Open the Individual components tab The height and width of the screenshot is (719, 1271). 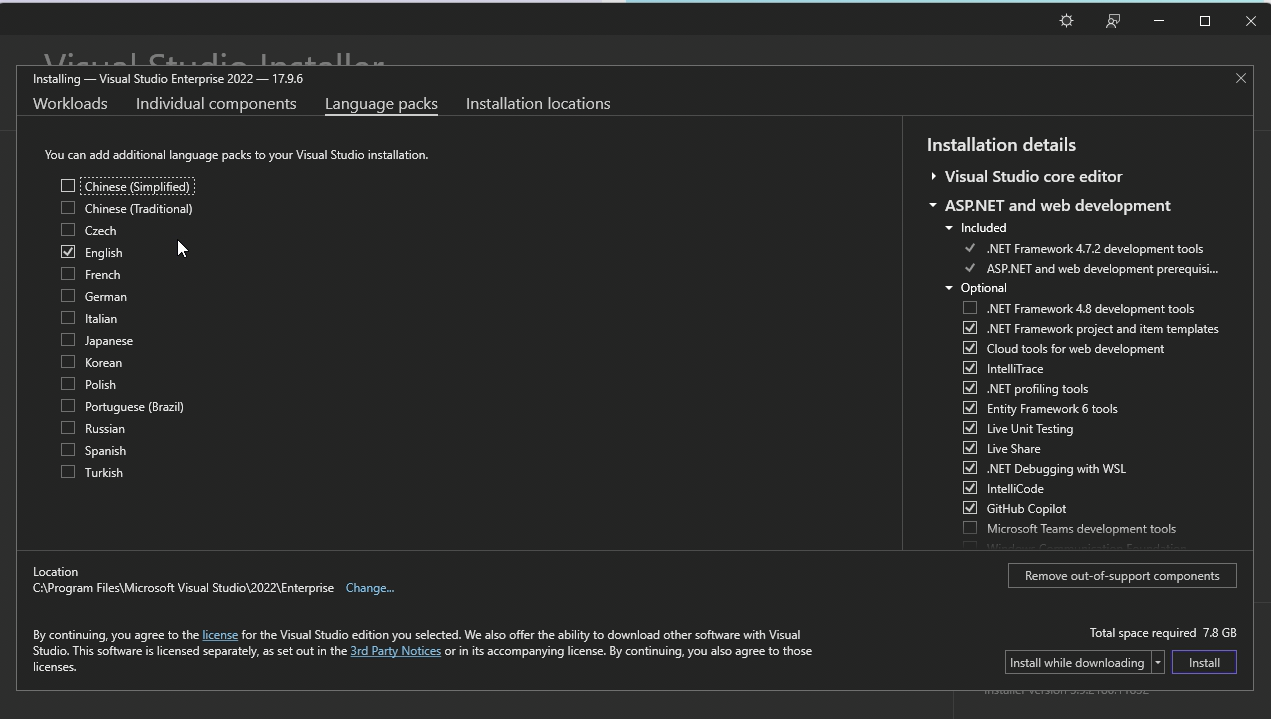click(x=216, y=104)
